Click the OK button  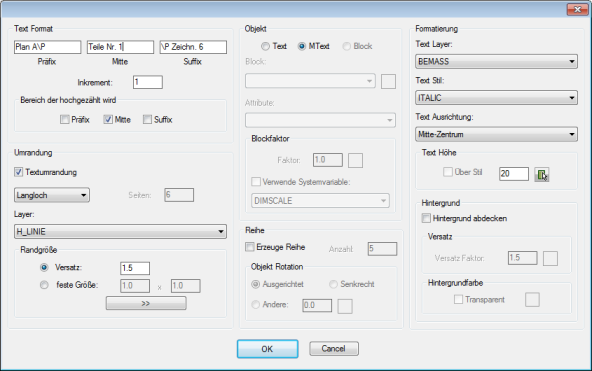tap(267, 349)
